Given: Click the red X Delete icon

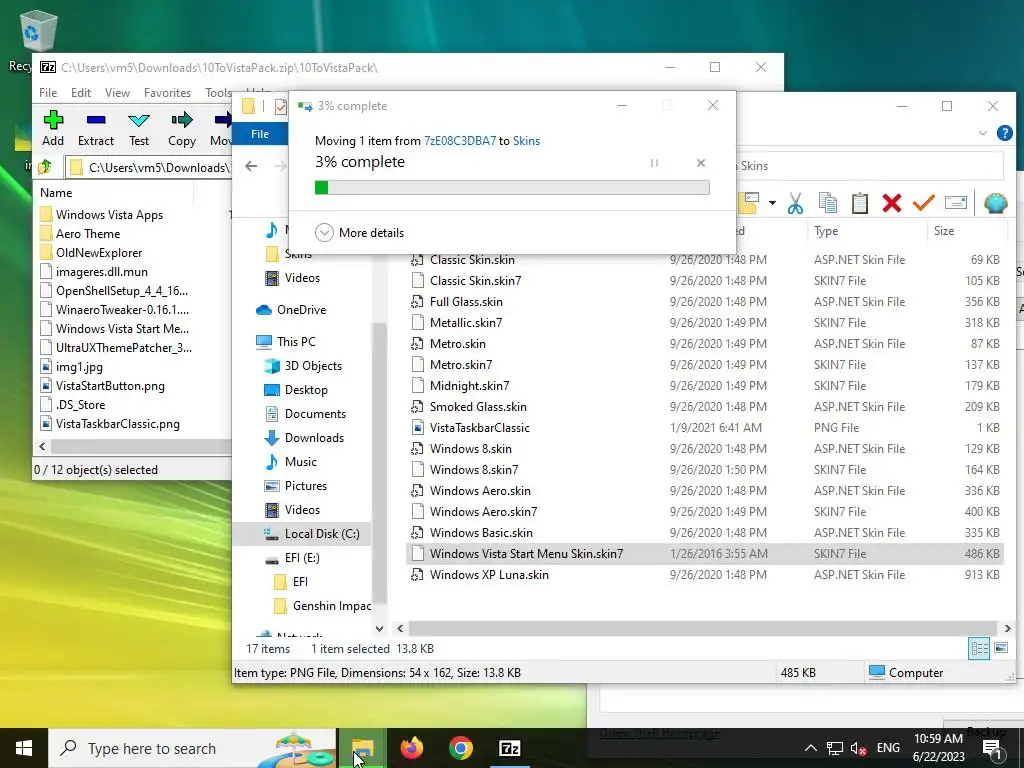Looking at the screenshot, I should tap(891, 203).
